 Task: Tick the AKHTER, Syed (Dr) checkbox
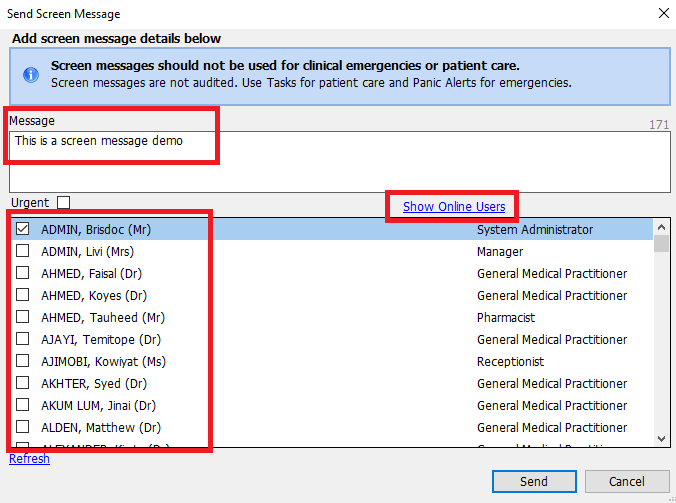click(23, 384)
